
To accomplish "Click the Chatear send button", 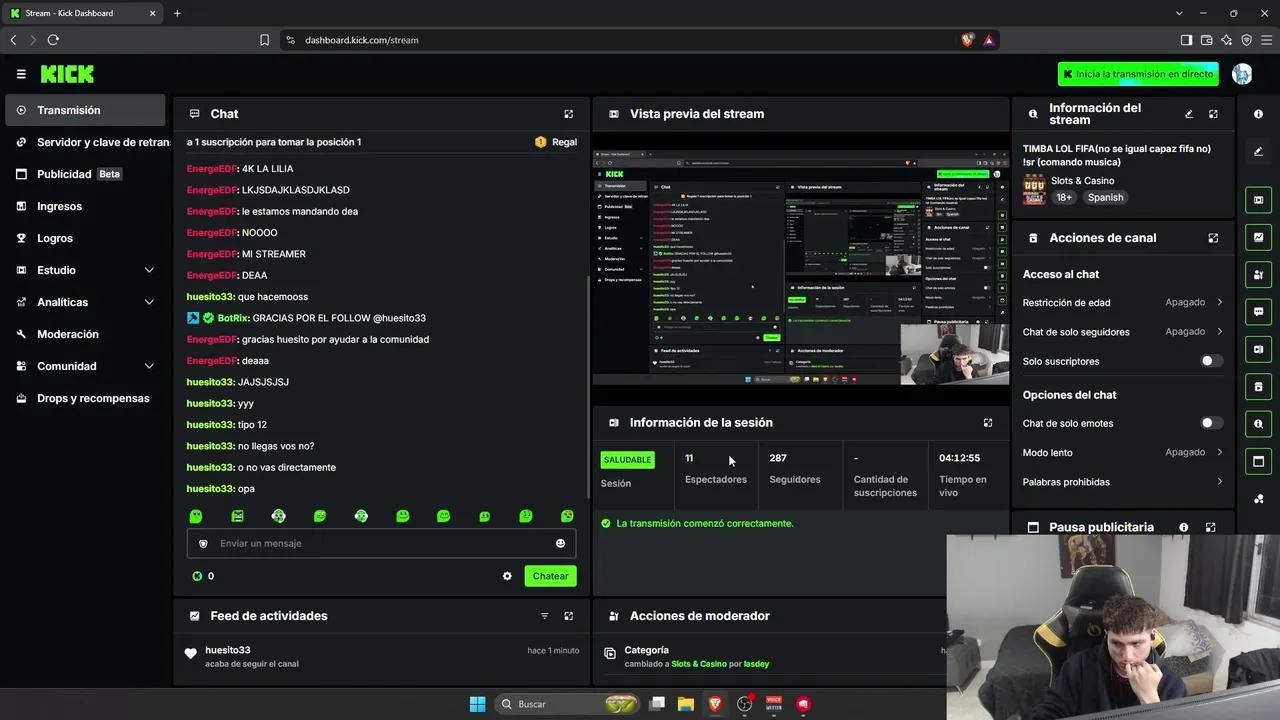I will 550,576.
